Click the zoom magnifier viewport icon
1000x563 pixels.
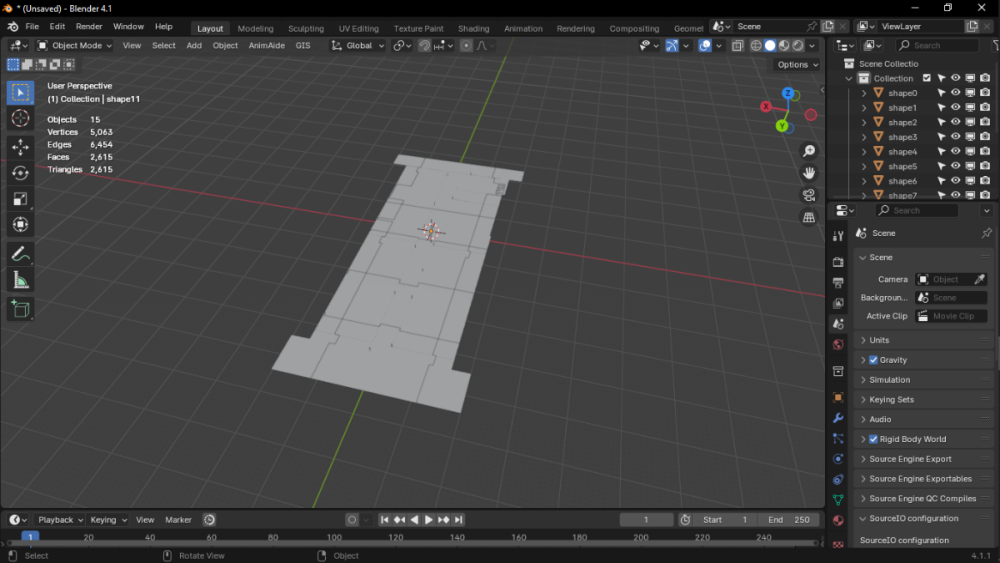809,151
